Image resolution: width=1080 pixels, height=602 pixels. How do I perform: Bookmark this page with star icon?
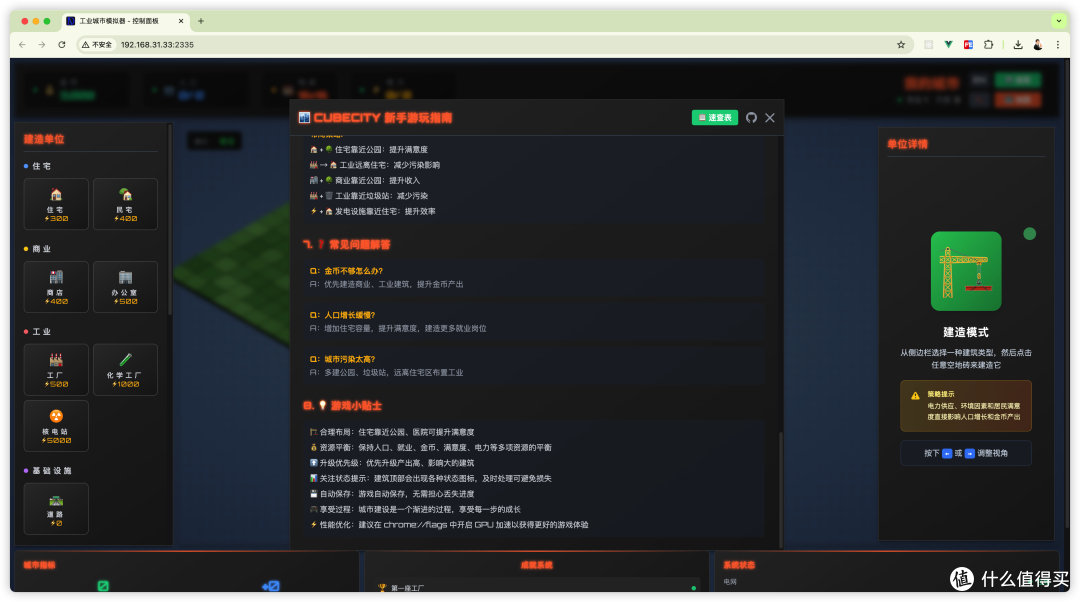point(901,45)
